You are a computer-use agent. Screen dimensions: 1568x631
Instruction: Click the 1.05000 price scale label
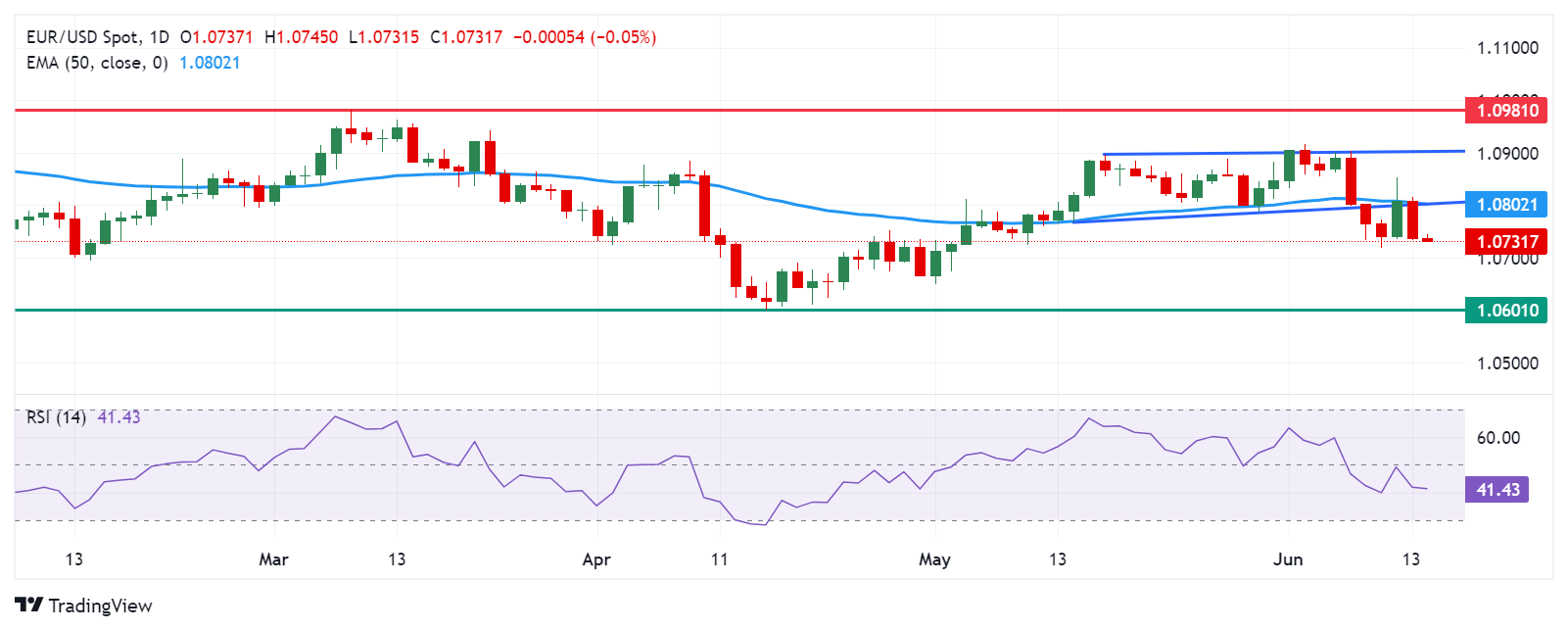coord(1507,364)
